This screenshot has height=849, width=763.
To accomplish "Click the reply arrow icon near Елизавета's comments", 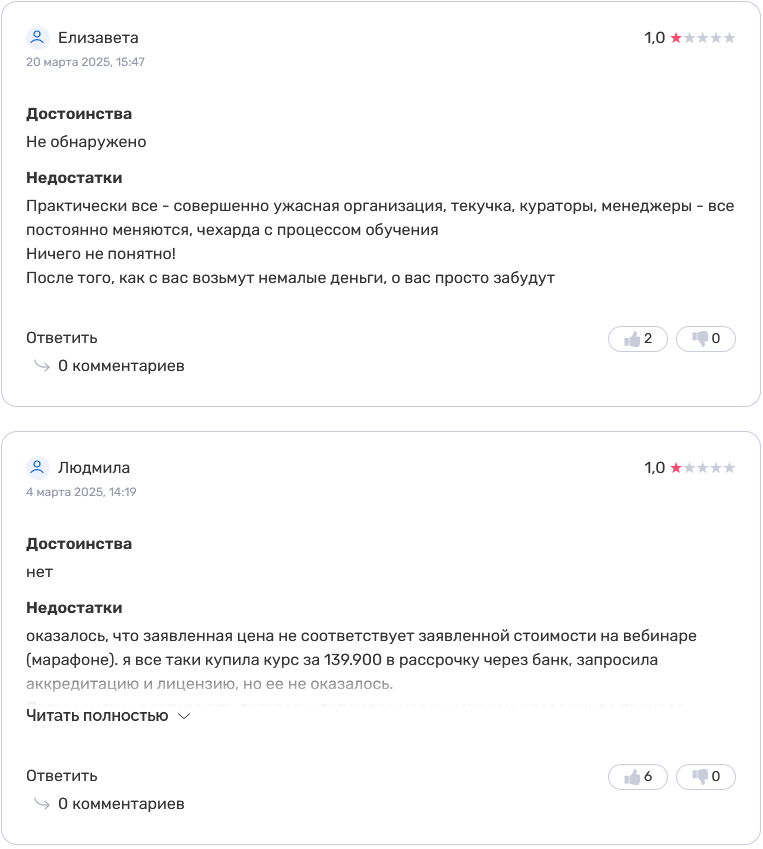I will (41, 366).
